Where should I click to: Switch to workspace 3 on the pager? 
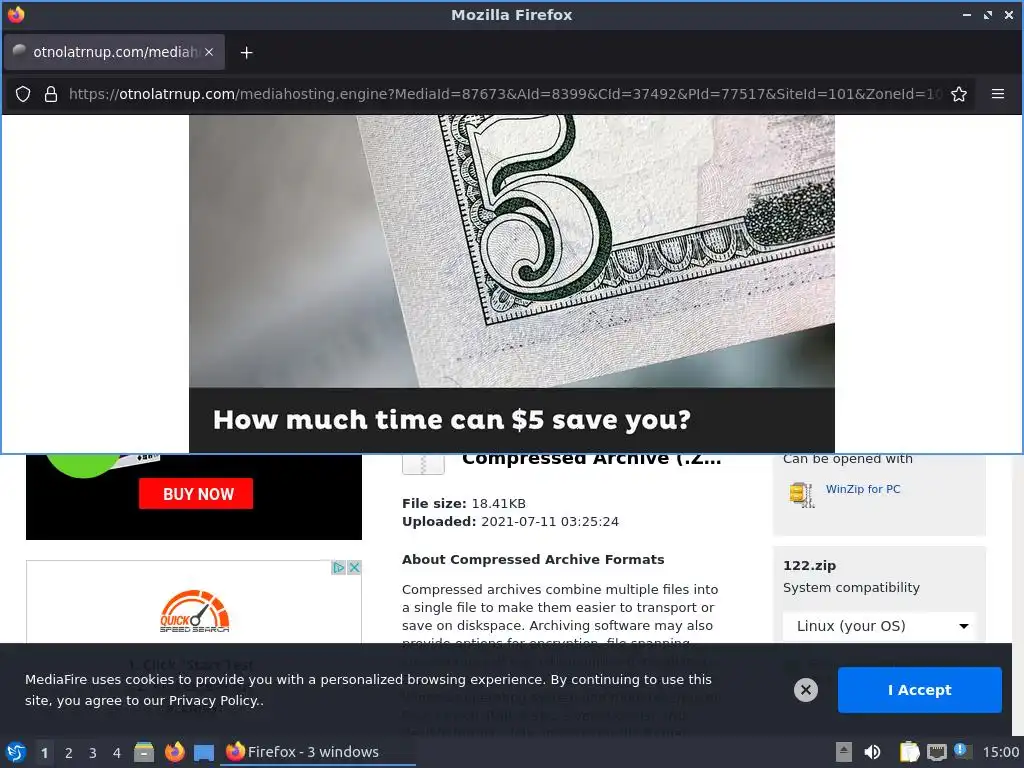tap(93, 753)
